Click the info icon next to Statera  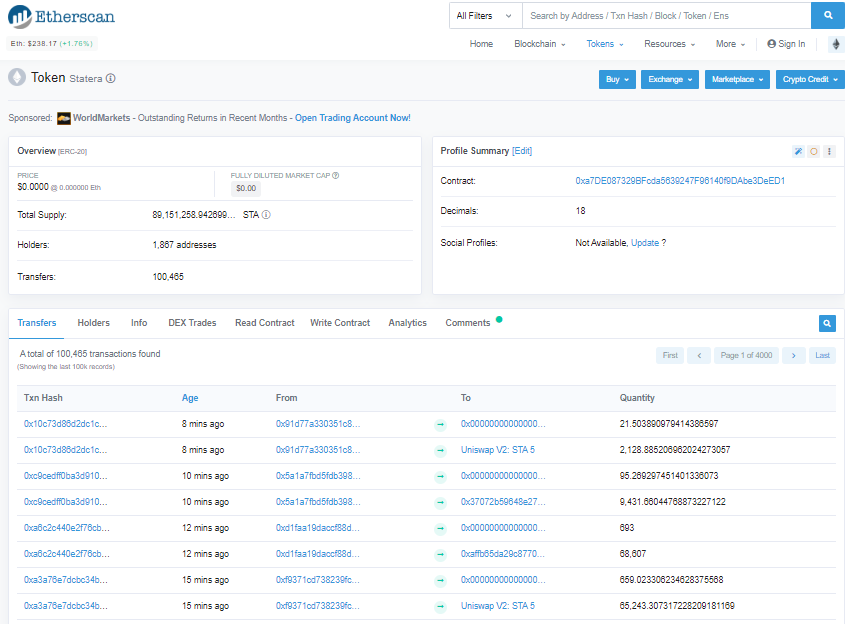coord(110,79)
